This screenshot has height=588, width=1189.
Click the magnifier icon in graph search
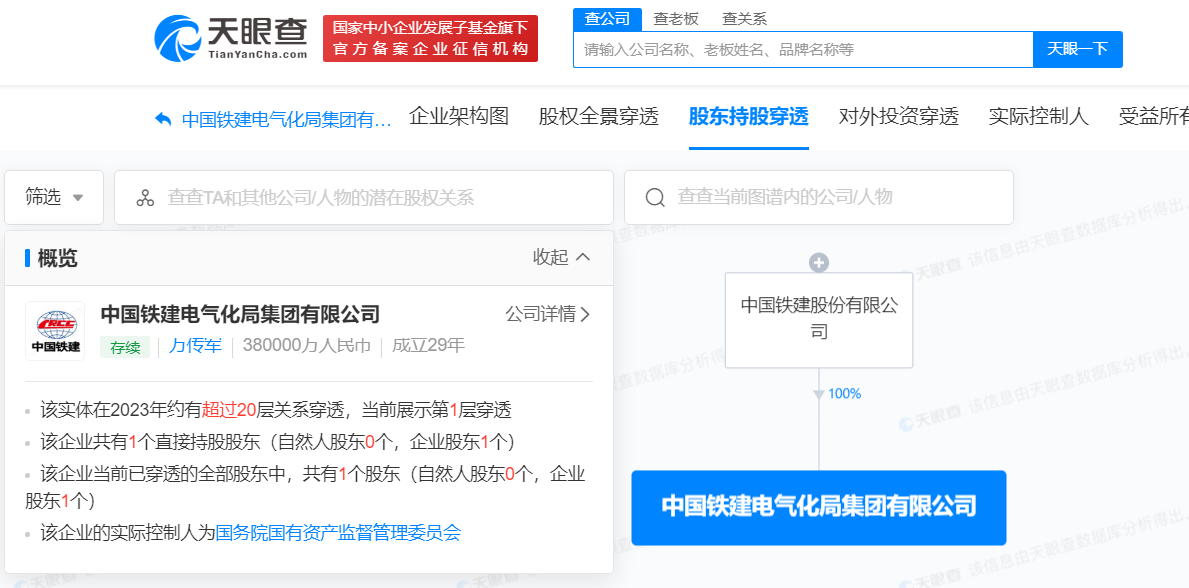click(x=655, y=197)
